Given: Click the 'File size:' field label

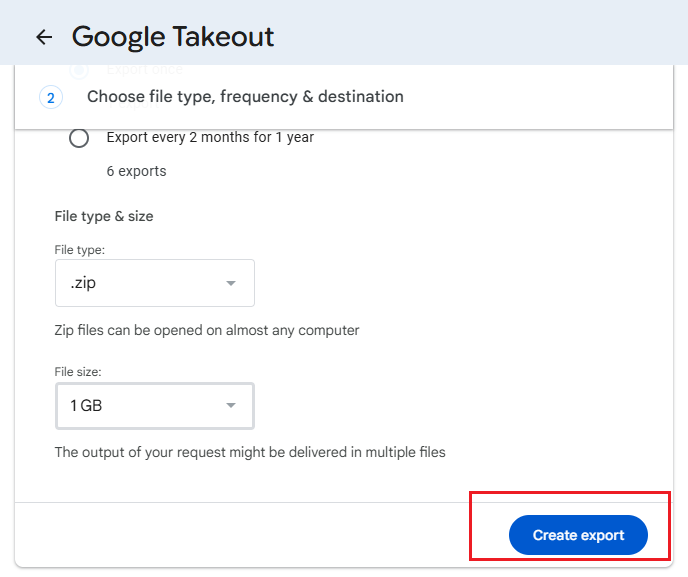Looking at the screenshot, I should (x=80, y=371).
